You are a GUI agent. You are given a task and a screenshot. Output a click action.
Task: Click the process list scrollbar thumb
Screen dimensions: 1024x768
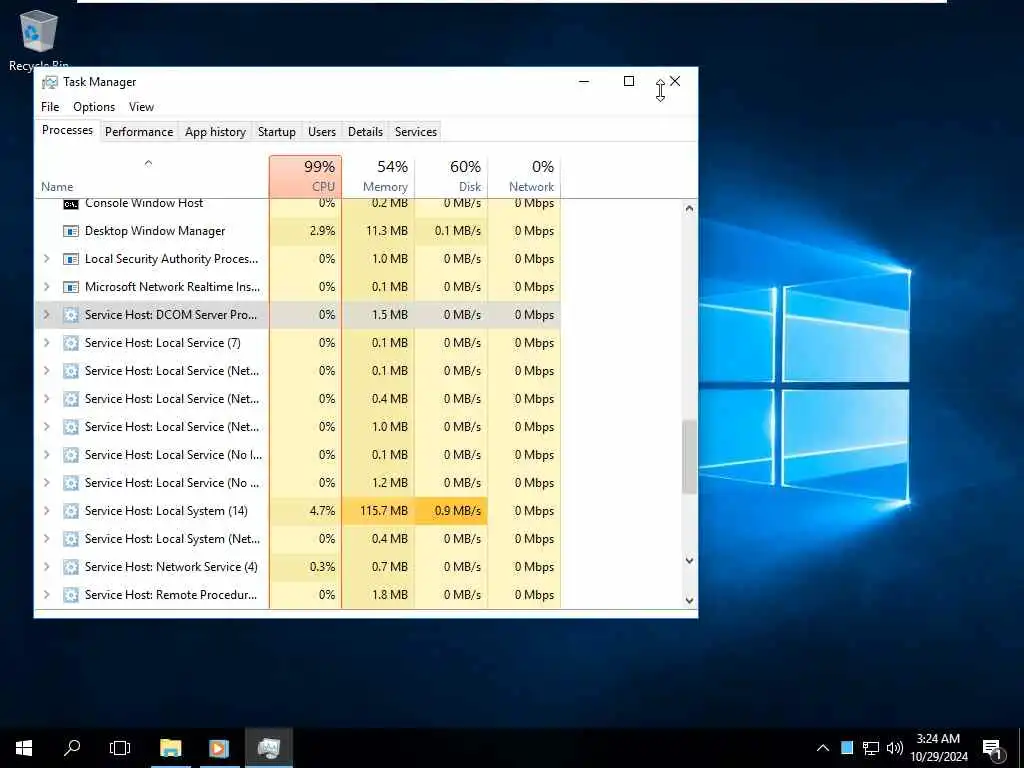pyautogui.click(x=689, y=456)
